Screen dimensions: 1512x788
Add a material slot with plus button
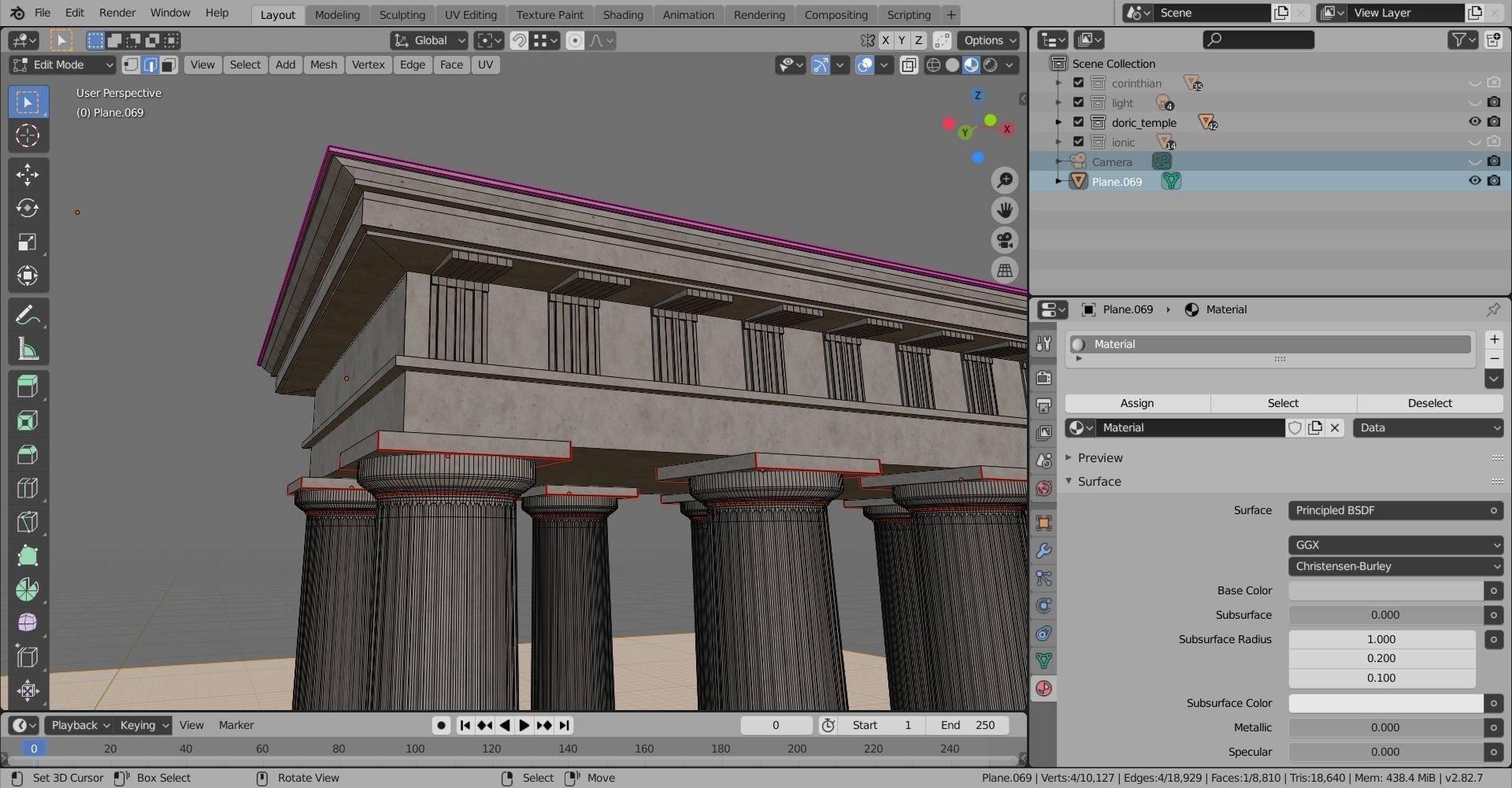coord(1494,339)
